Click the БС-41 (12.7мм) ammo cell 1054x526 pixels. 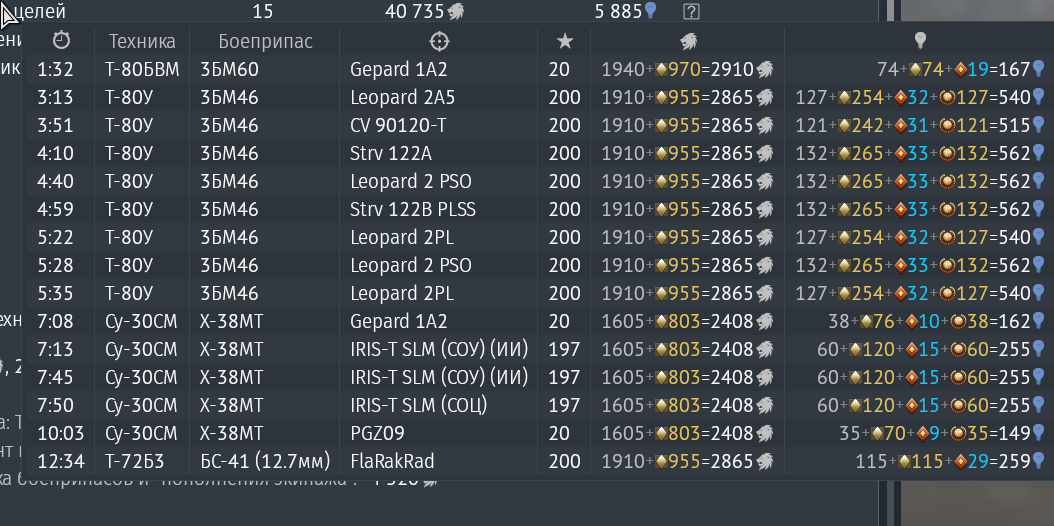pyautogui.click(x=265, y=462)
